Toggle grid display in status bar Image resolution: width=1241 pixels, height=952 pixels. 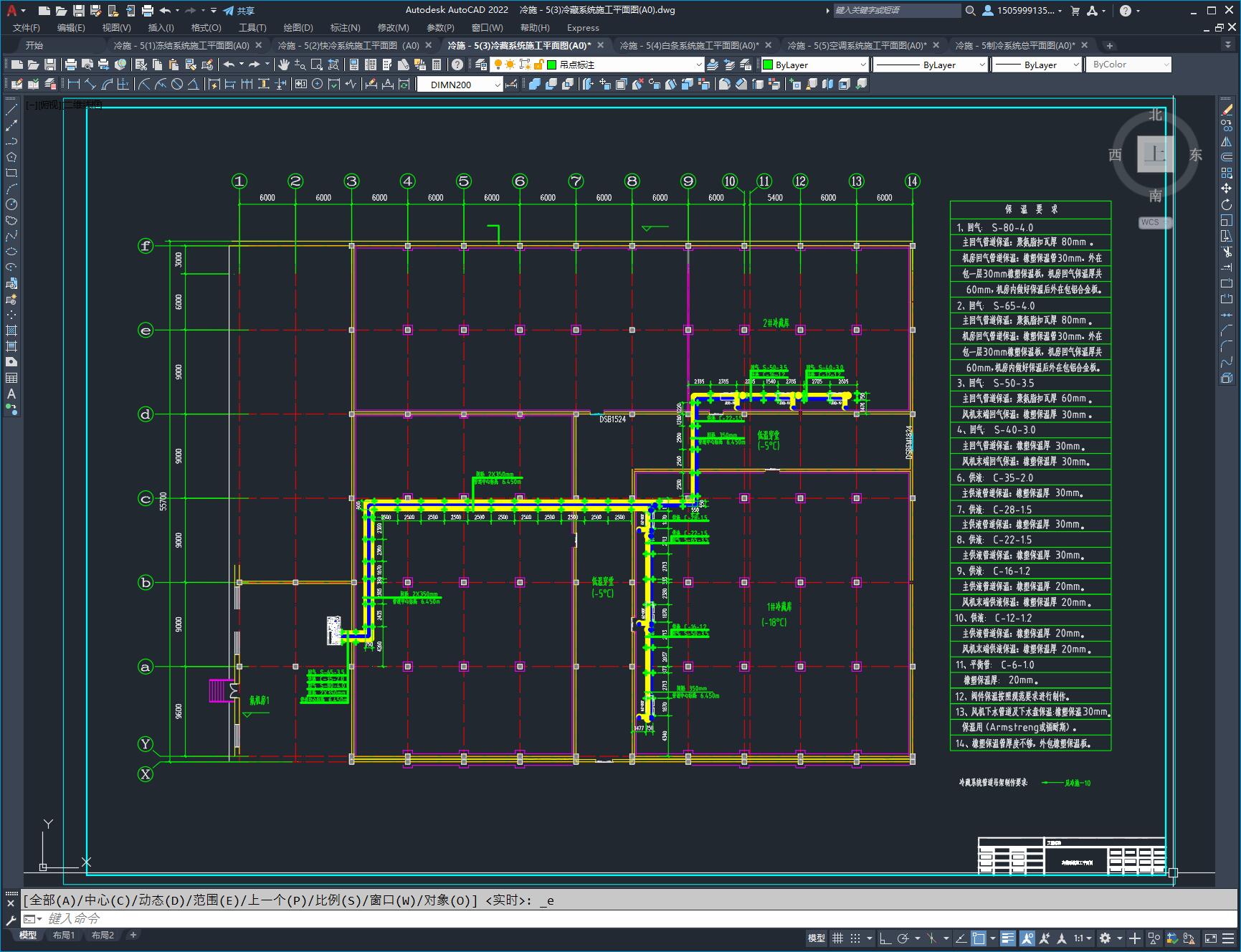coord(837,938)
